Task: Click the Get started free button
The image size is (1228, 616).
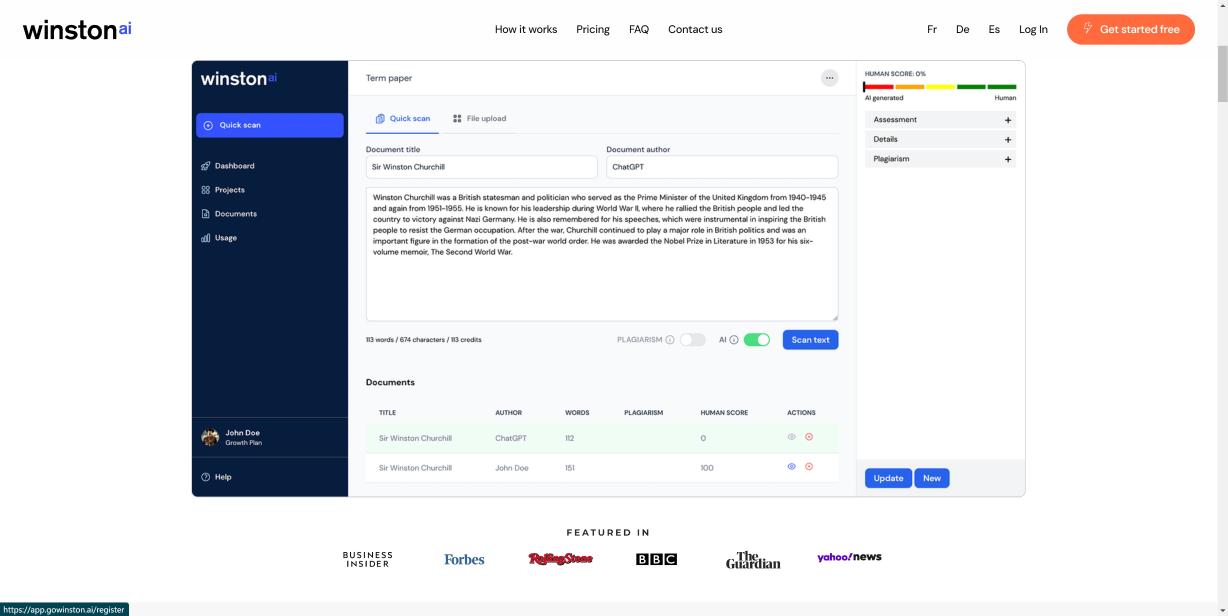Action: (x=1131, y=29)
